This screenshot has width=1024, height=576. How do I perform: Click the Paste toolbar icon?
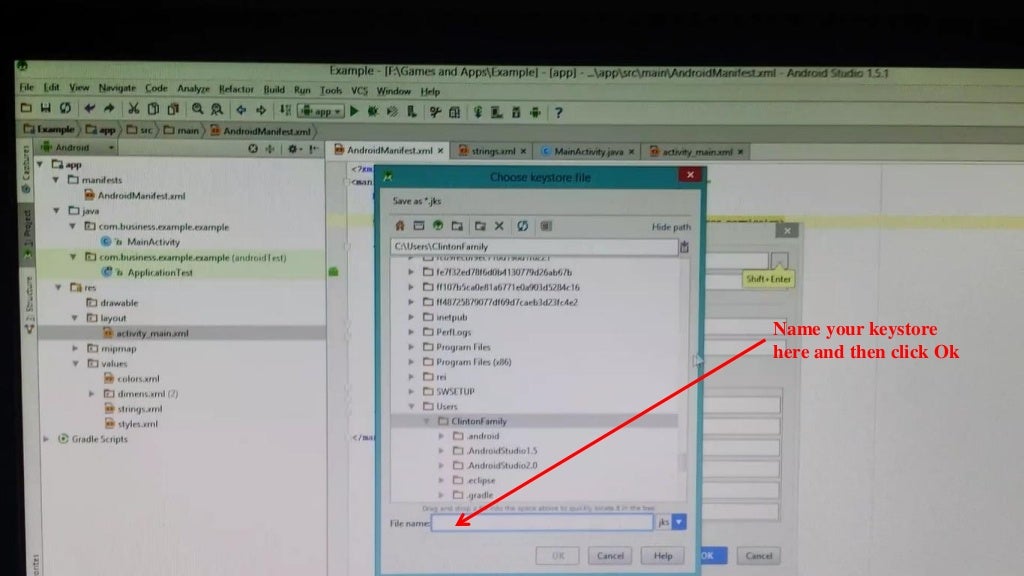pos(173,109)
